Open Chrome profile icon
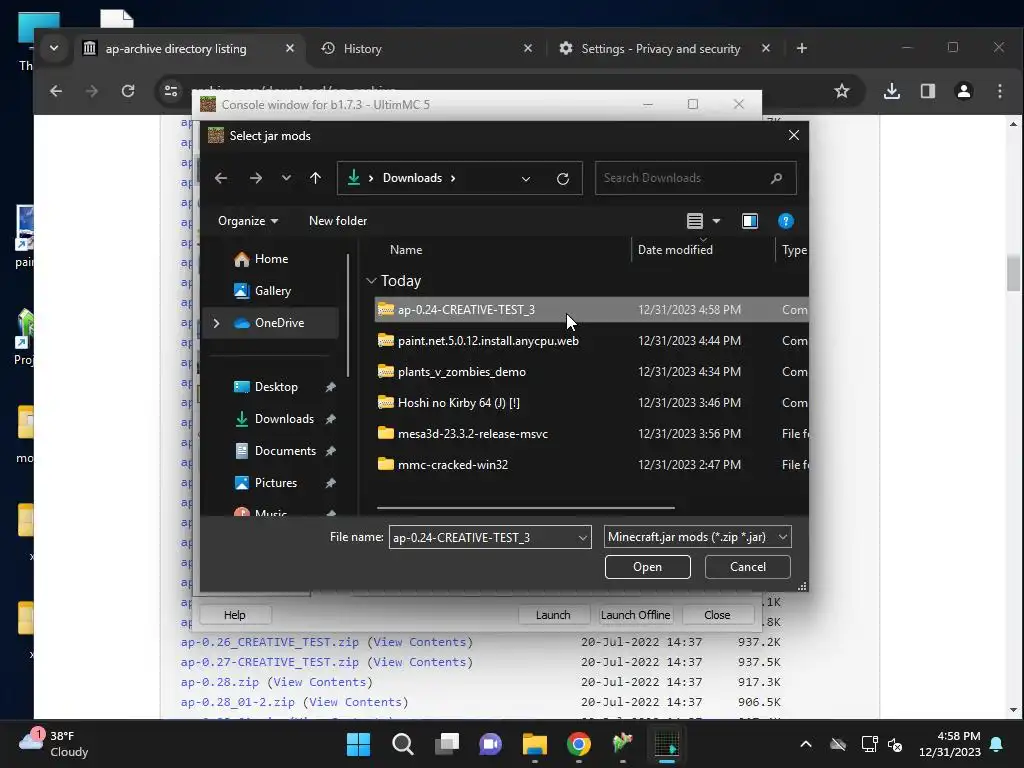 [x=964, y=91]
